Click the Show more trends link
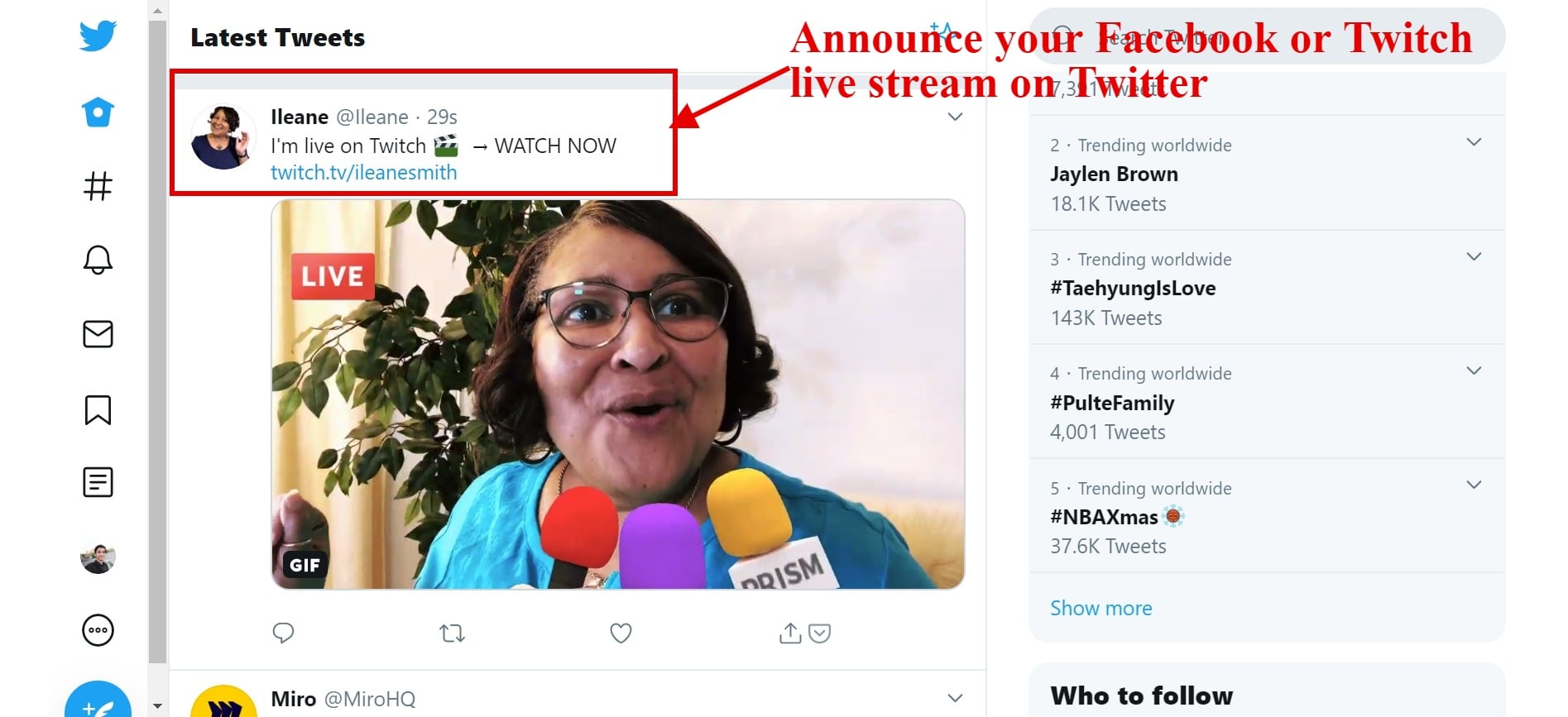Image resolution: width=1568 pixels, height=717 pixels. [1100, 608]
